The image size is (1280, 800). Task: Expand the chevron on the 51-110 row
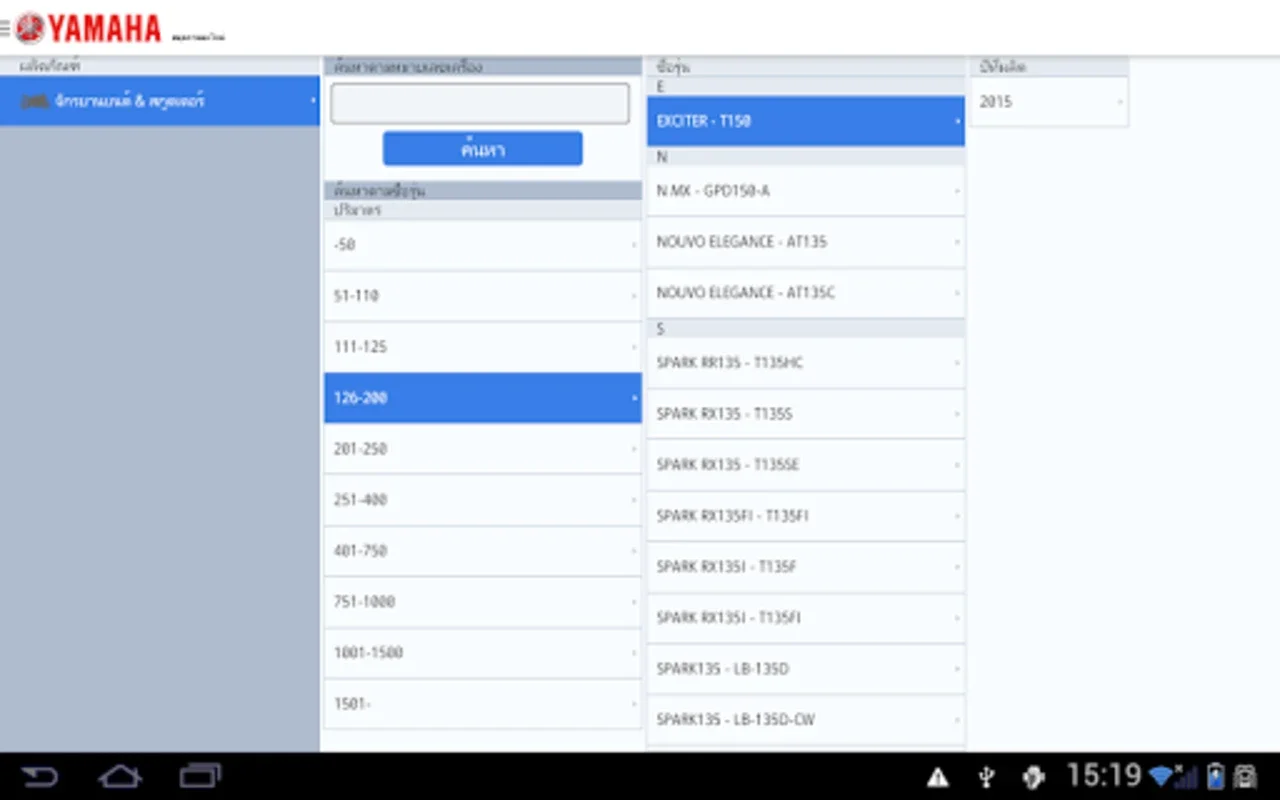click(x=634, y=296)
